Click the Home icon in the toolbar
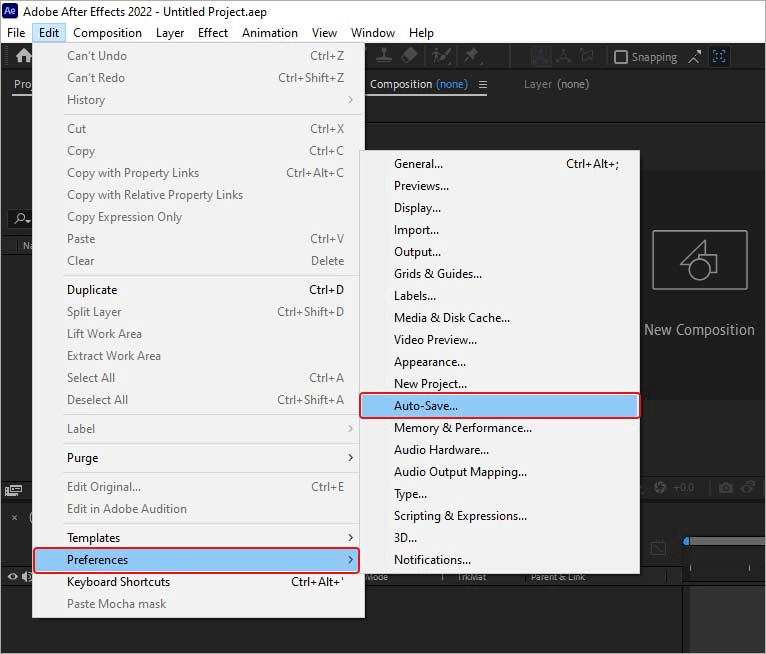This screenshot has width=766, height=654. [x=22, y=56]
